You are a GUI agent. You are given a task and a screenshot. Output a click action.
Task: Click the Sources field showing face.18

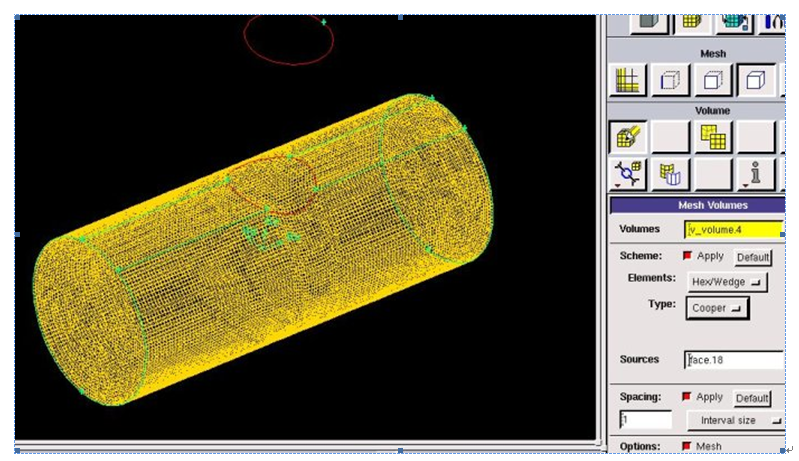click(733, 359)
